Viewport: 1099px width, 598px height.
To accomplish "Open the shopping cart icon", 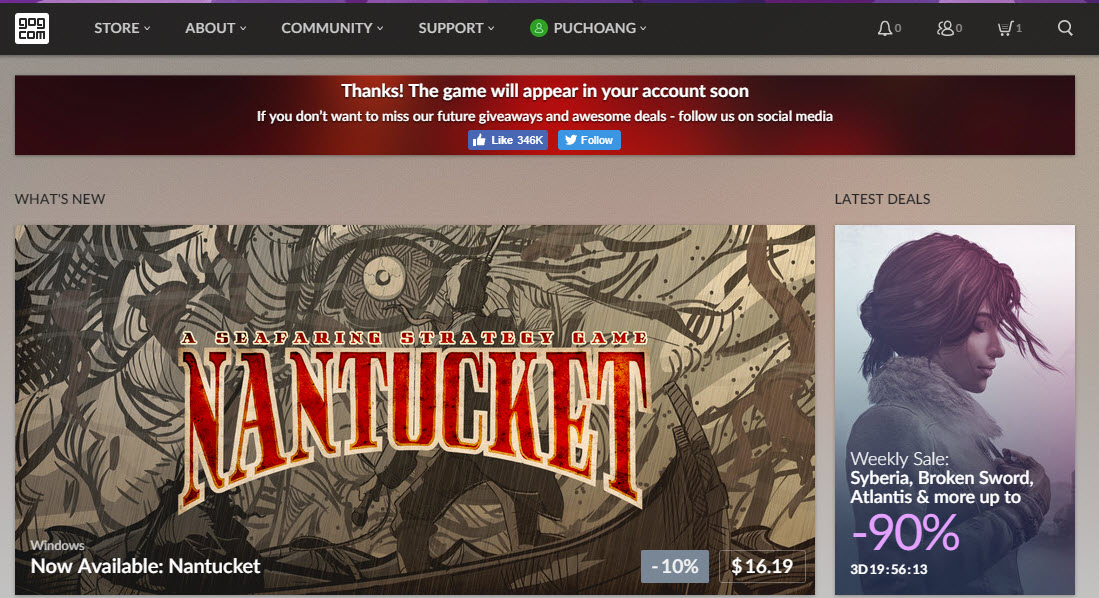I will click(1005, 28).
